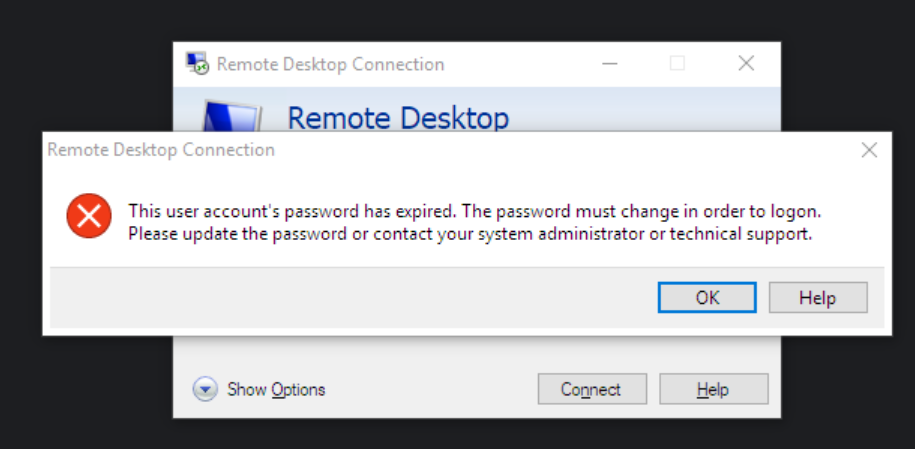Viewport: 915px width, 449px height.
Task: Open Help next to the Connect button
Action: pyautogui.click(x=713, y=389)
